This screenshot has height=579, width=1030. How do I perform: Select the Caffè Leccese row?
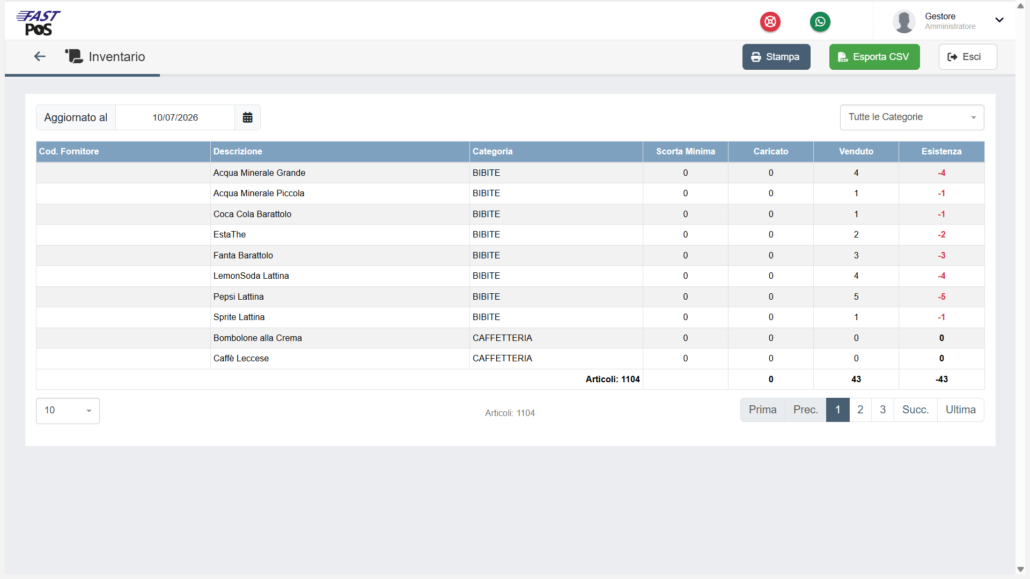[x=510, y=358]
